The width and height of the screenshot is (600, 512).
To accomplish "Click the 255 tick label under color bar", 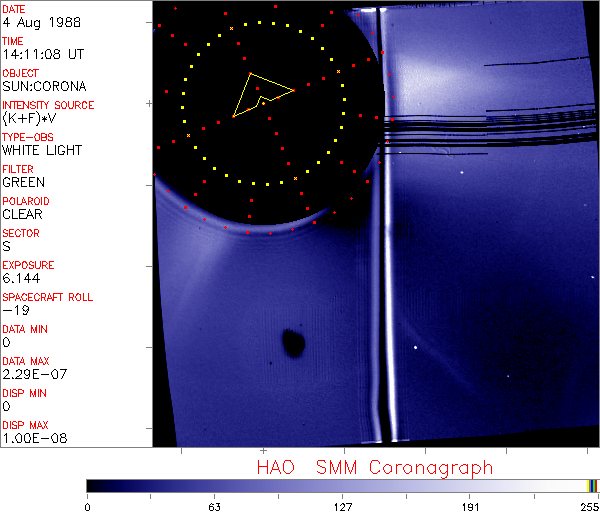I will [587, 505].
